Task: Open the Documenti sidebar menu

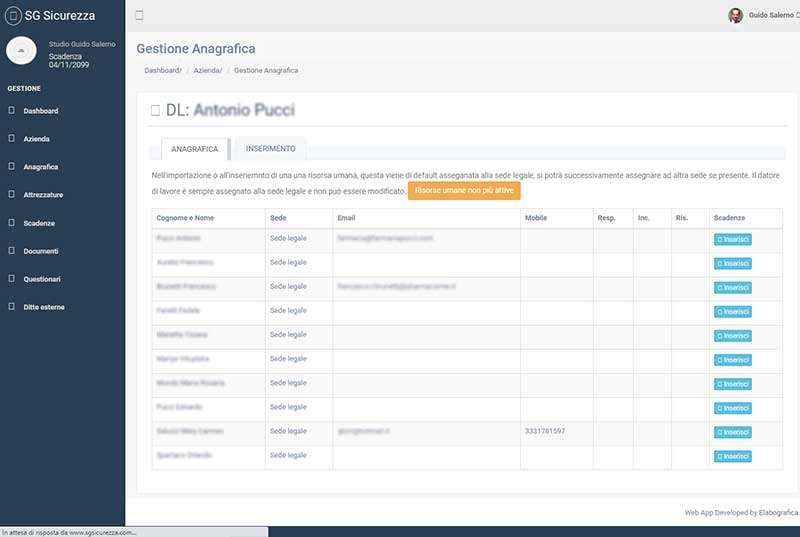Action: [41, 251]
